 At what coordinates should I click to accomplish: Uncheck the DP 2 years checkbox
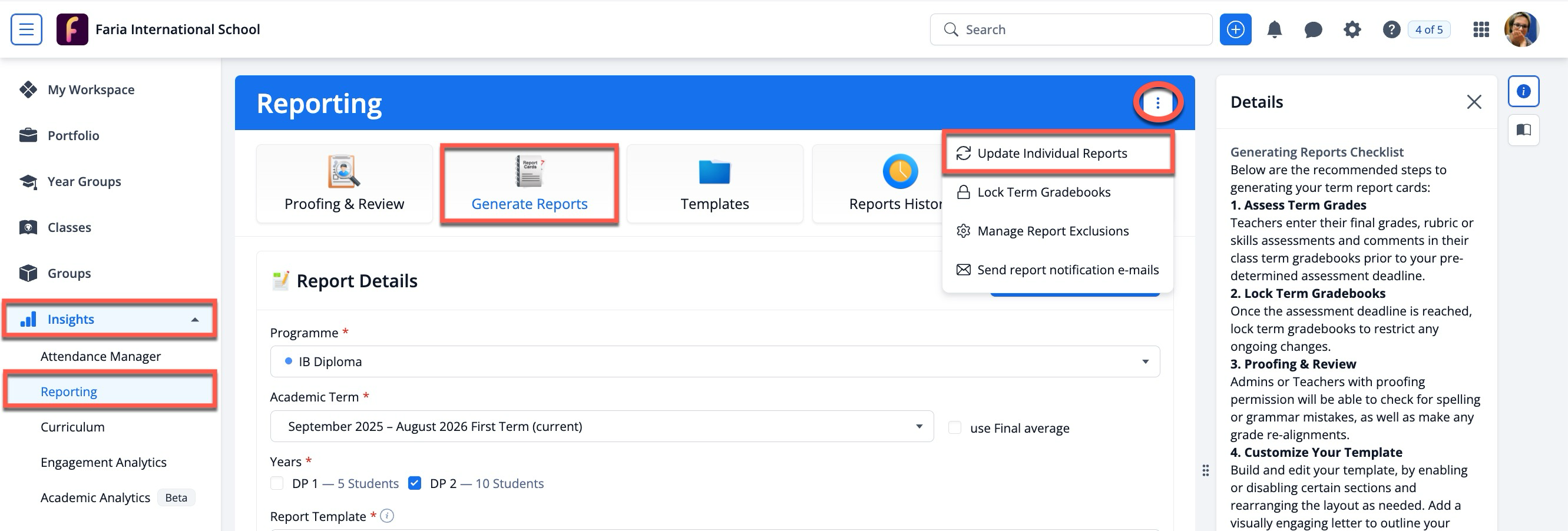coord(415,483)
